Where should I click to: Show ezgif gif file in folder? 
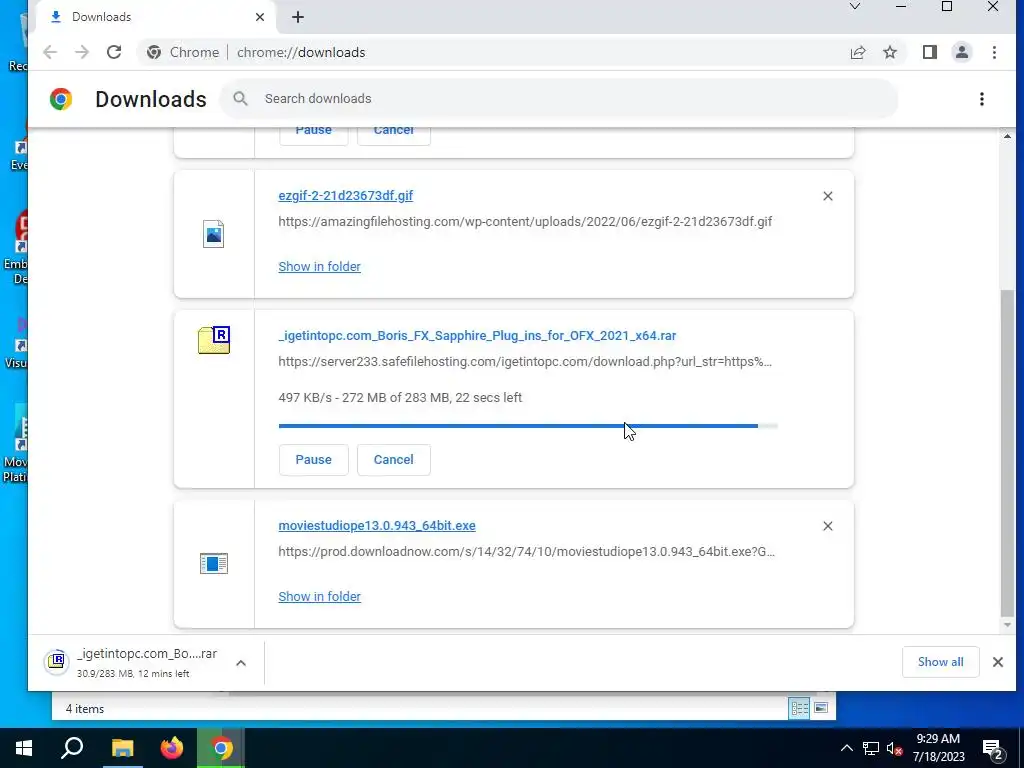tap(319, 266)
